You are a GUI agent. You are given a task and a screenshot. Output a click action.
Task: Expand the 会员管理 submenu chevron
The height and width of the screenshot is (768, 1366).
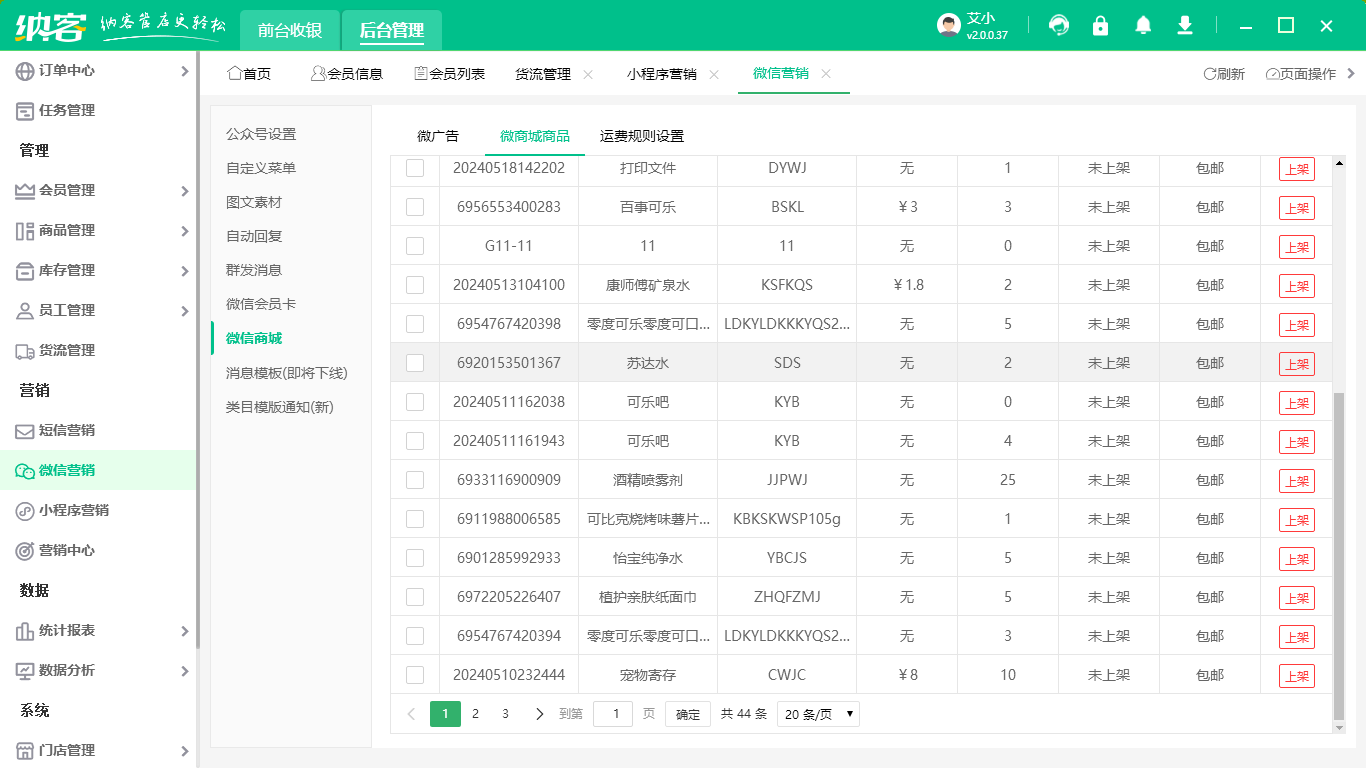click(x=184, y=190)
